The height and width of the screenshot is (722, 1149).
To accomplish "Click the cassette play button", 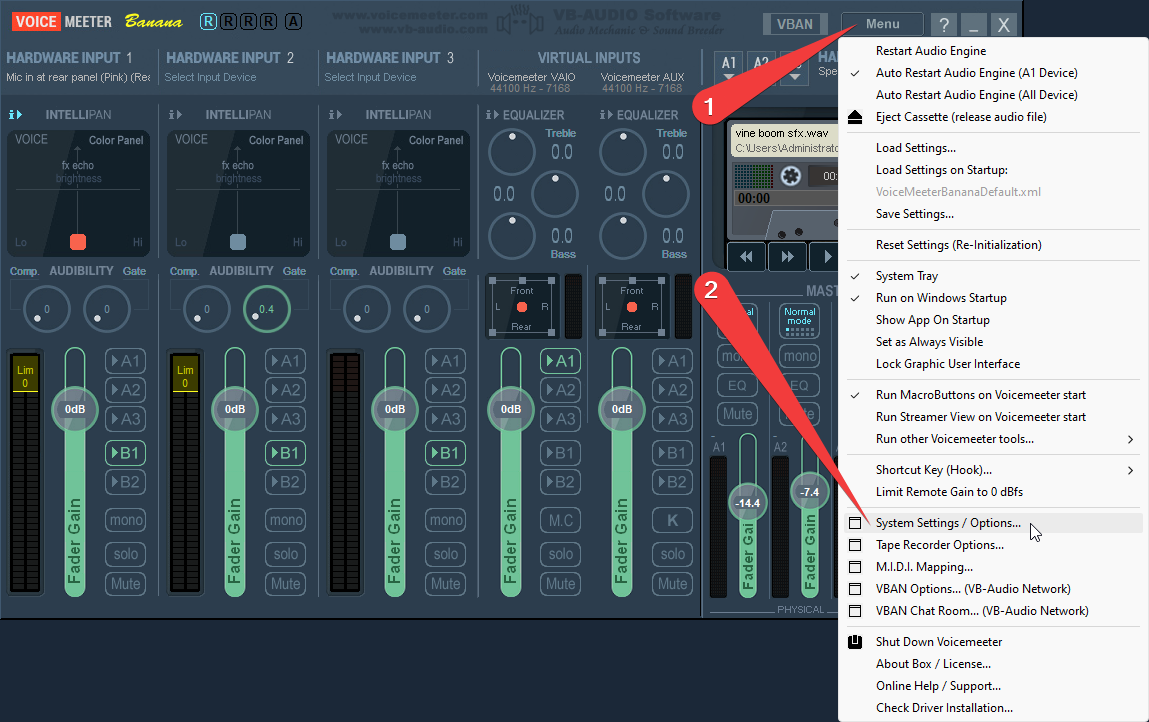I will (825, 257).
